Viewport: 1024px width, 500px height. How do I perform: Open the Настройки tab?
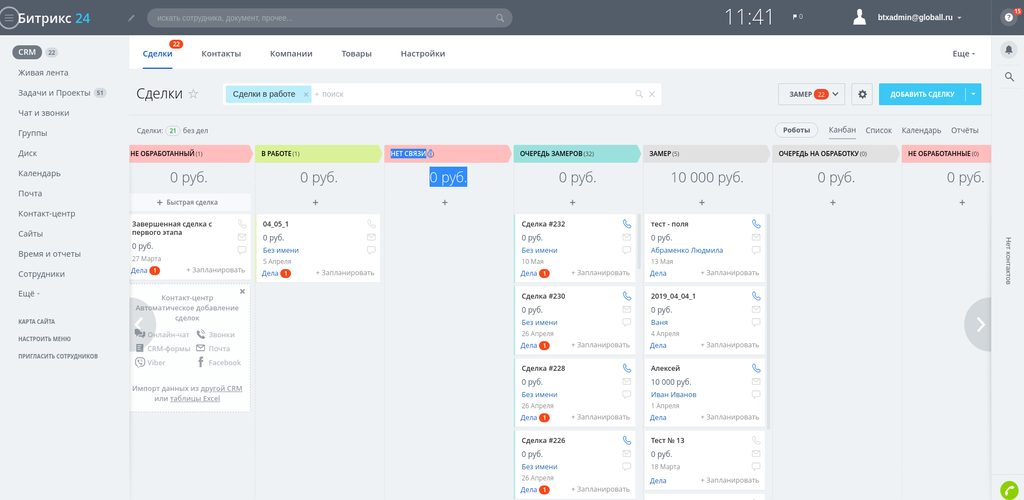423,54
